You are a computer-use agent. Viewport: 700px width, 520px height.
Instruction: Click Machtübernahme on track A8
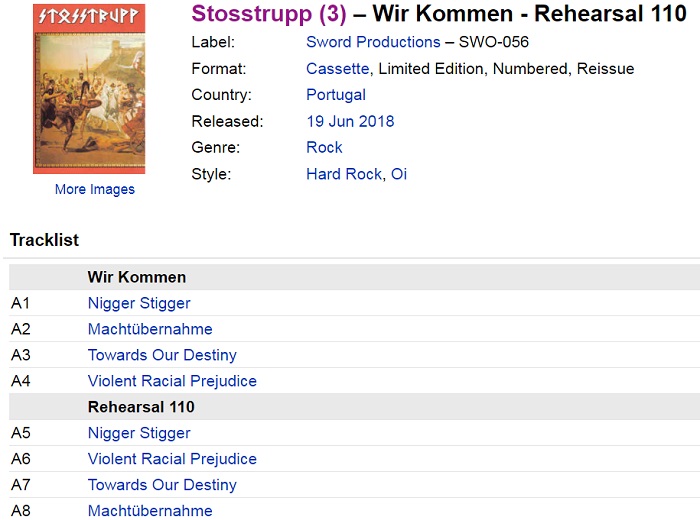(x=150, y=511)
